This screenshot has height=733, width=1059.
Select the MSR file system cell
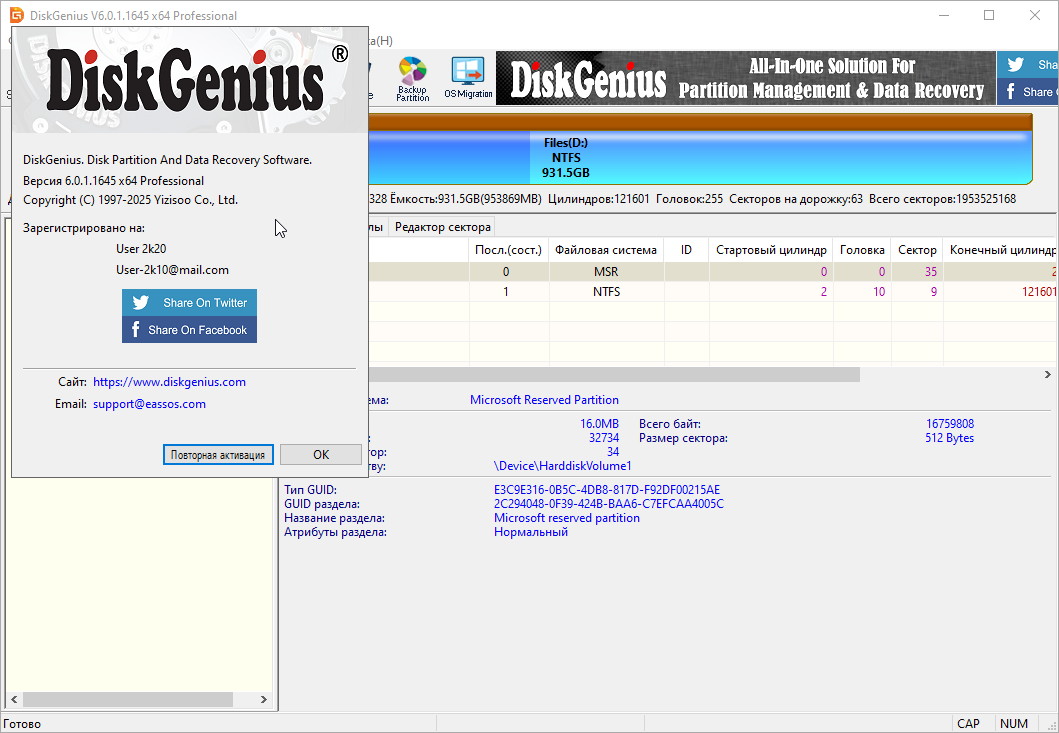[x=606, y=272]
